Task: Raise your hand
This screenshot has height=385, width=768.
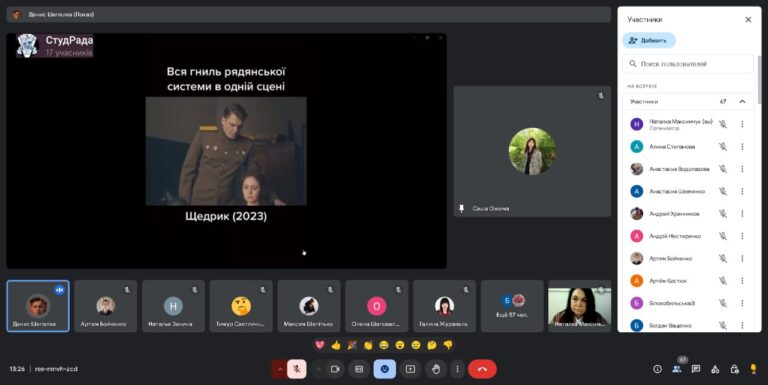Action: tap(436, 369)
